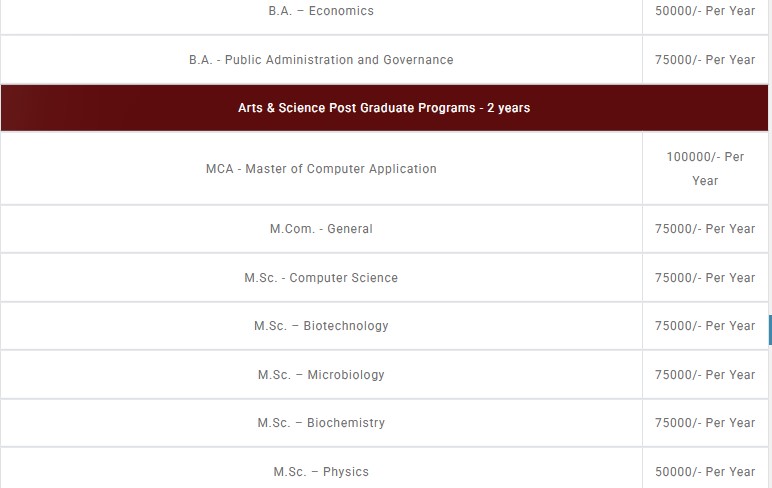Select the M.Sc. – Microbiology program

[x=321, y=375]
